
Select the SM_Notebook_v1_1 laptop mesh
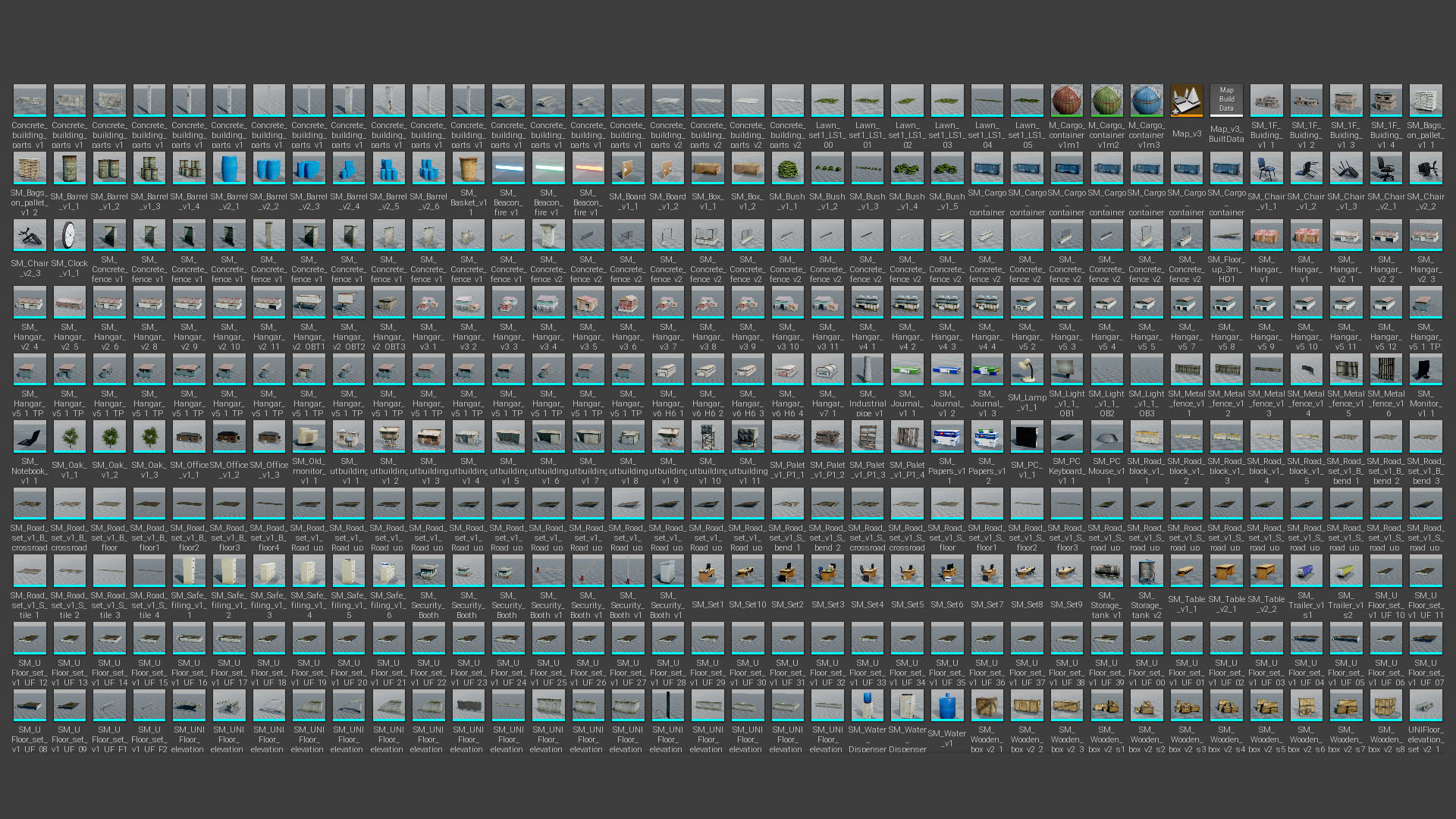click(x=29, y=437)
